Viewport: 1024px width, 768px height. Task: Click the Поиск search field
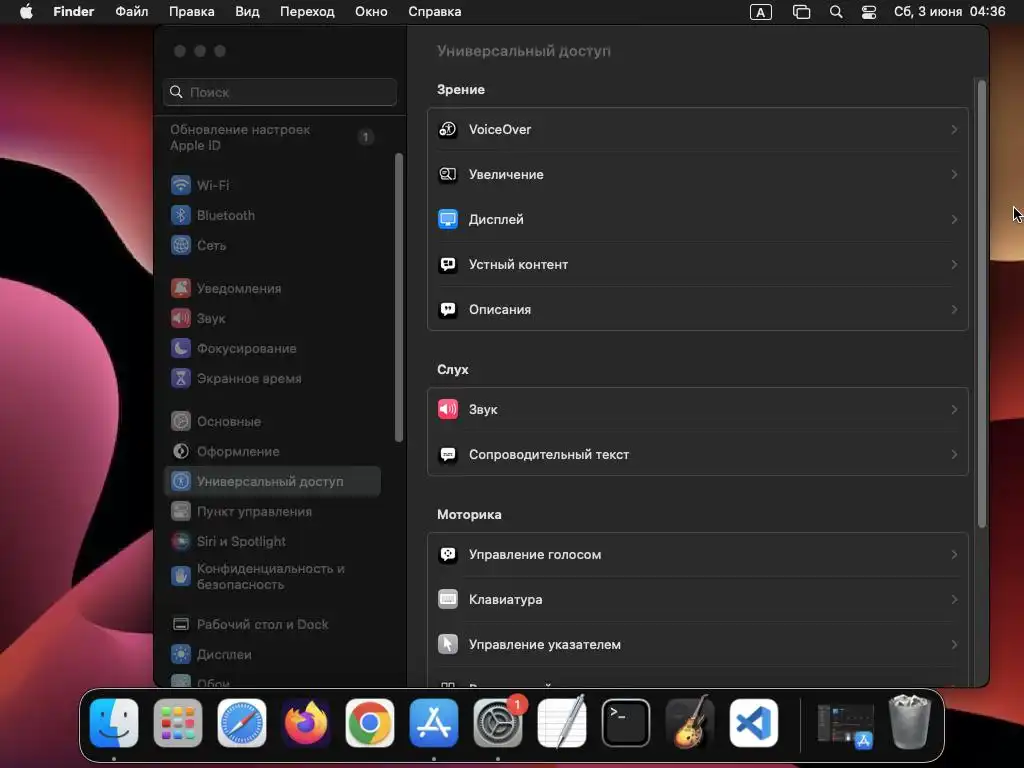tap(280, 92)
